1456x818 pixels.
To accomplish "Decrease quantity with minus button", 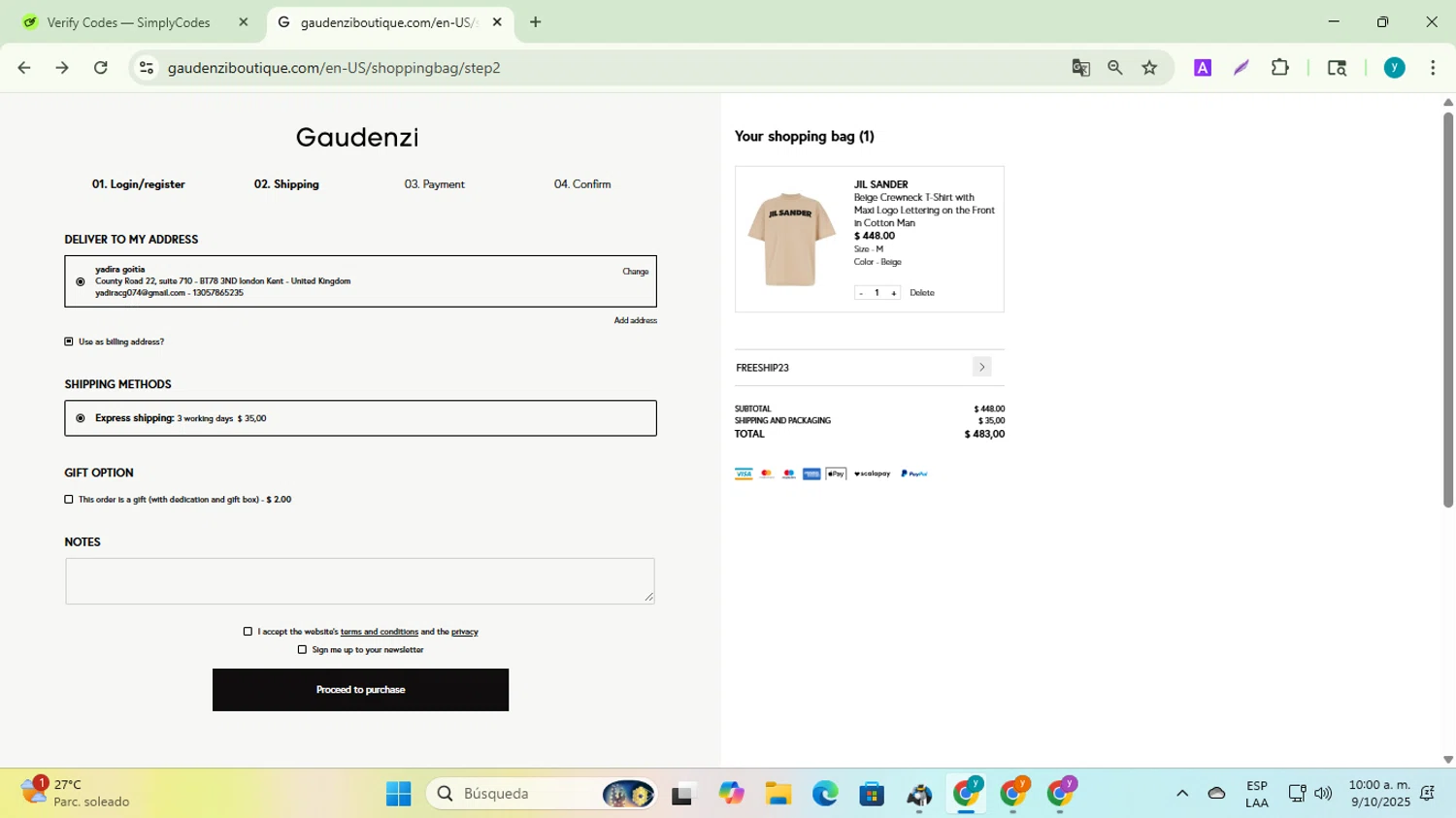I will pos(861,293).
